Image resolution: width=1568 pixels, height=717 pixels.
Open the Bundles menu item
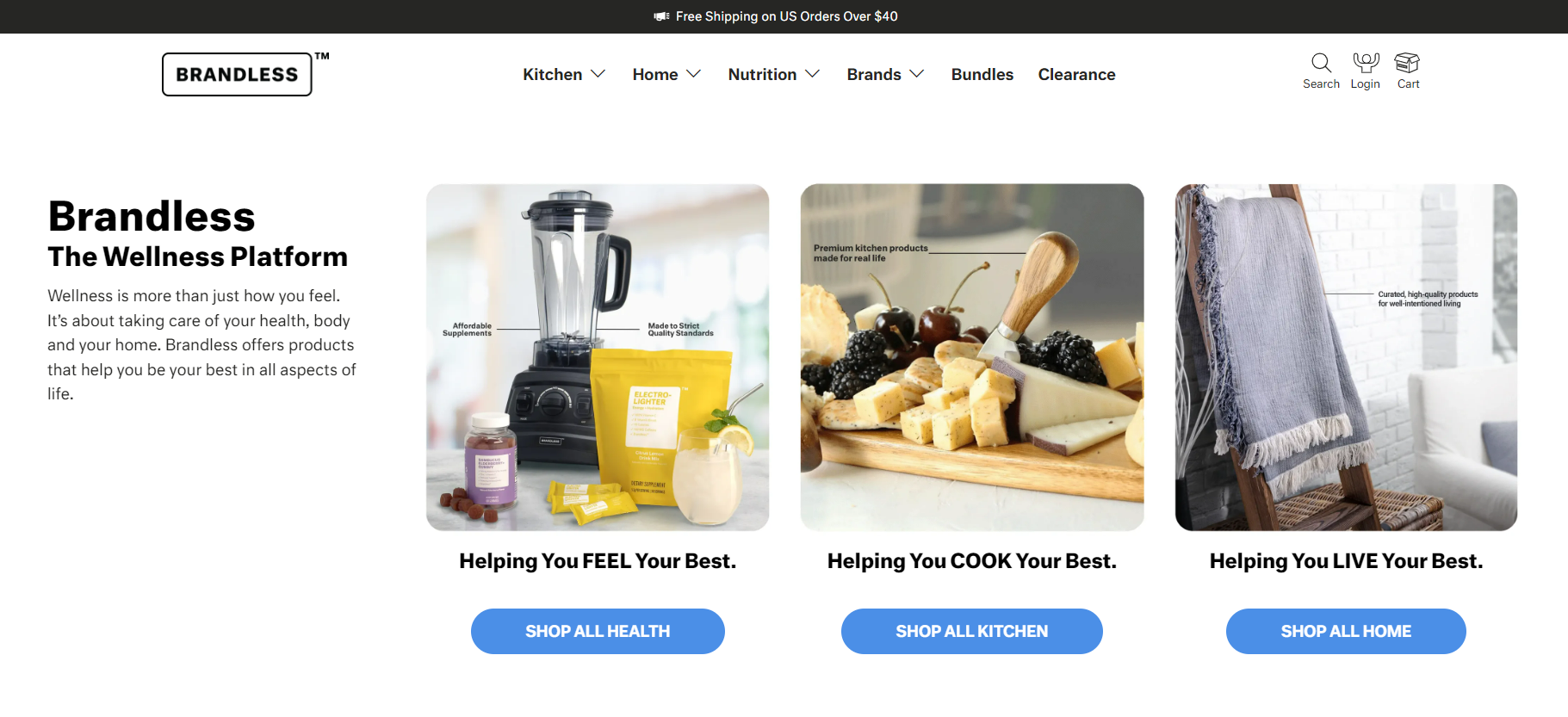pos(982,75)
